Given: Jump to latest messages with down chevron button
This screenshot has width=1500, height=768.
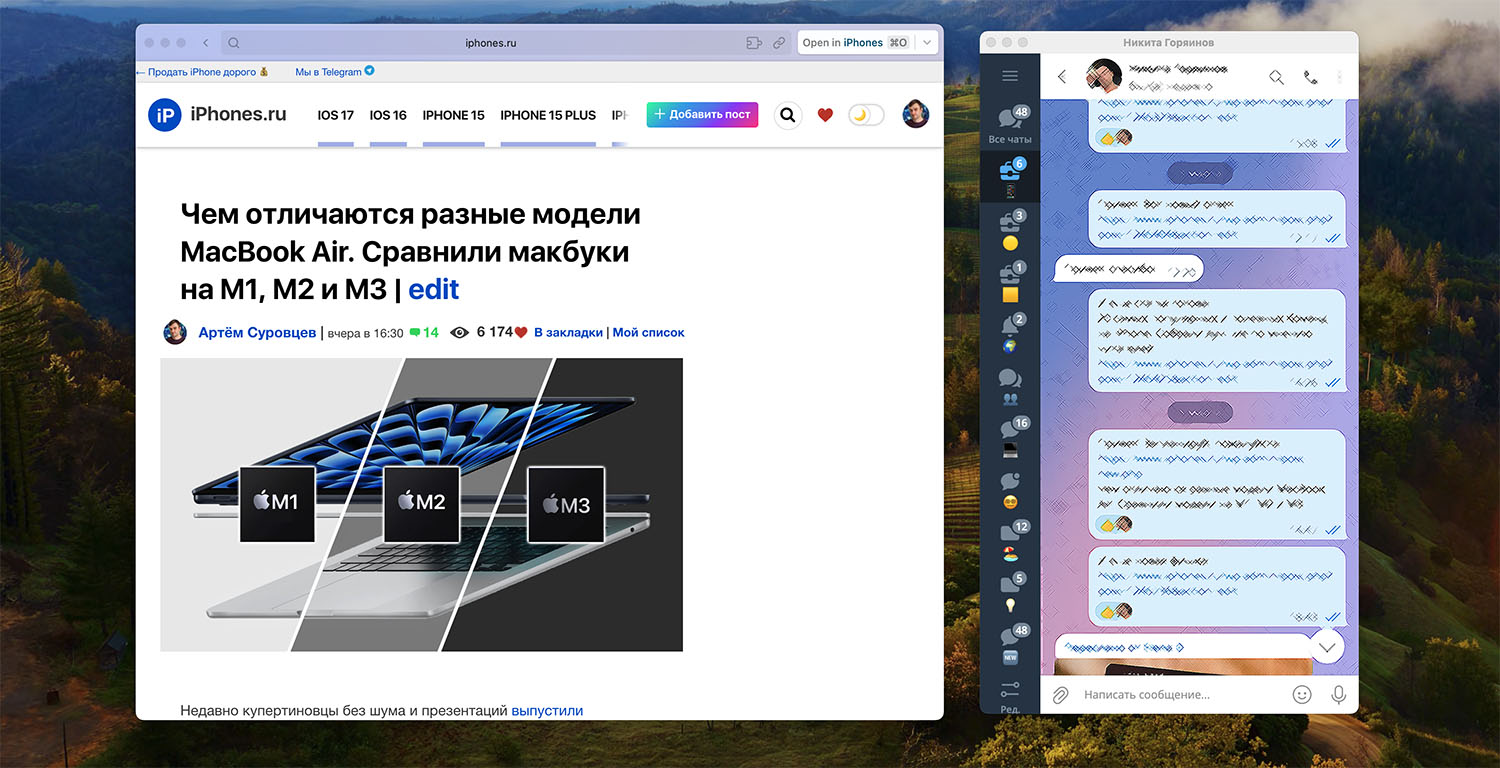Looking at the screenshot, I should click(1327, 648).
